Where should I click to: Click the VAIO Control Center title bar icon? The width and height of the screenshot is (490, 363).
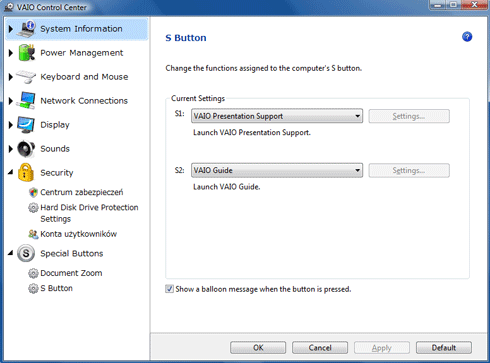[x=9, y=7]
